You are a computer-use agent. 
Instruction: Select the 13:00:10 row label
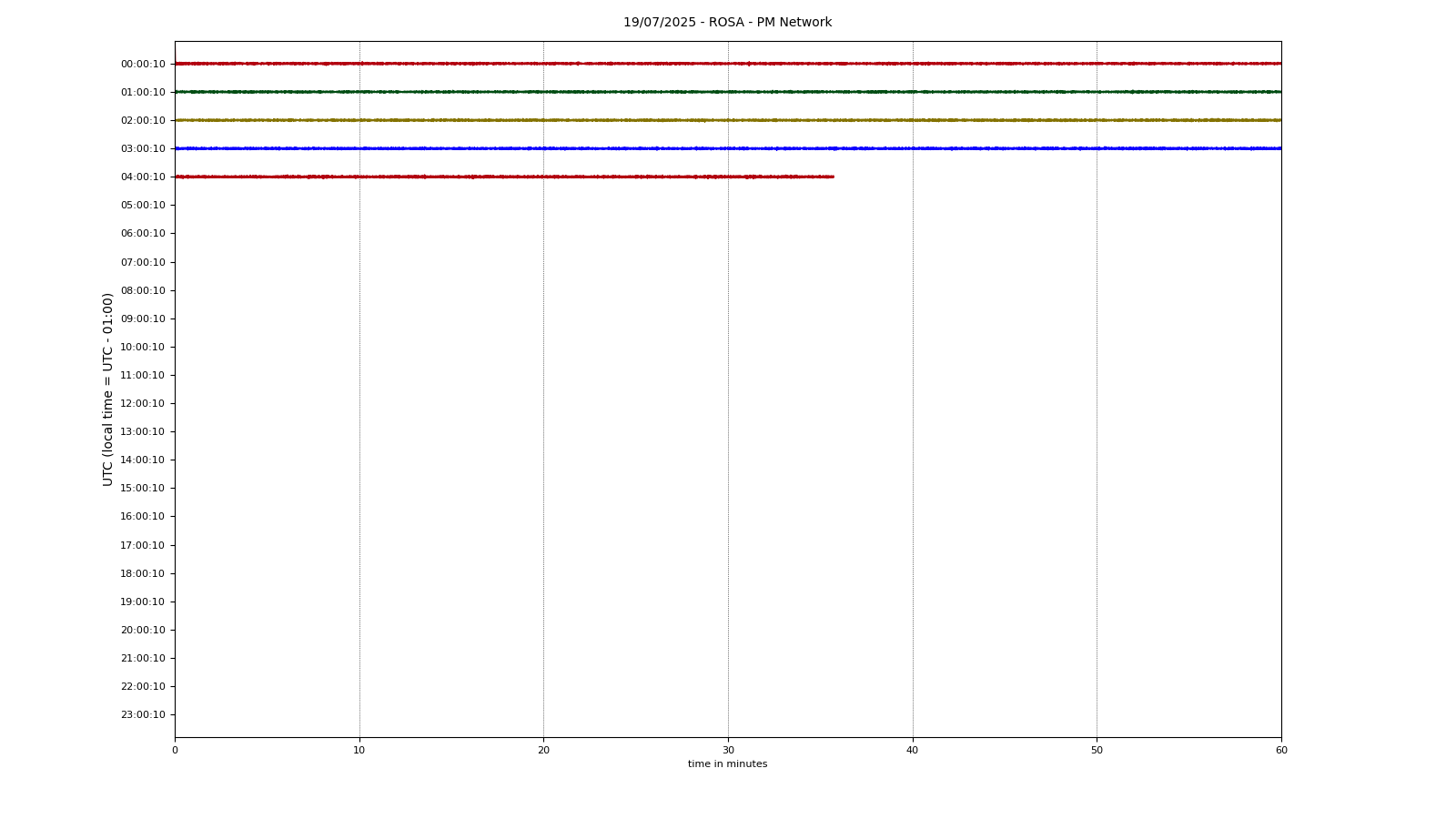tap(143, 431)
